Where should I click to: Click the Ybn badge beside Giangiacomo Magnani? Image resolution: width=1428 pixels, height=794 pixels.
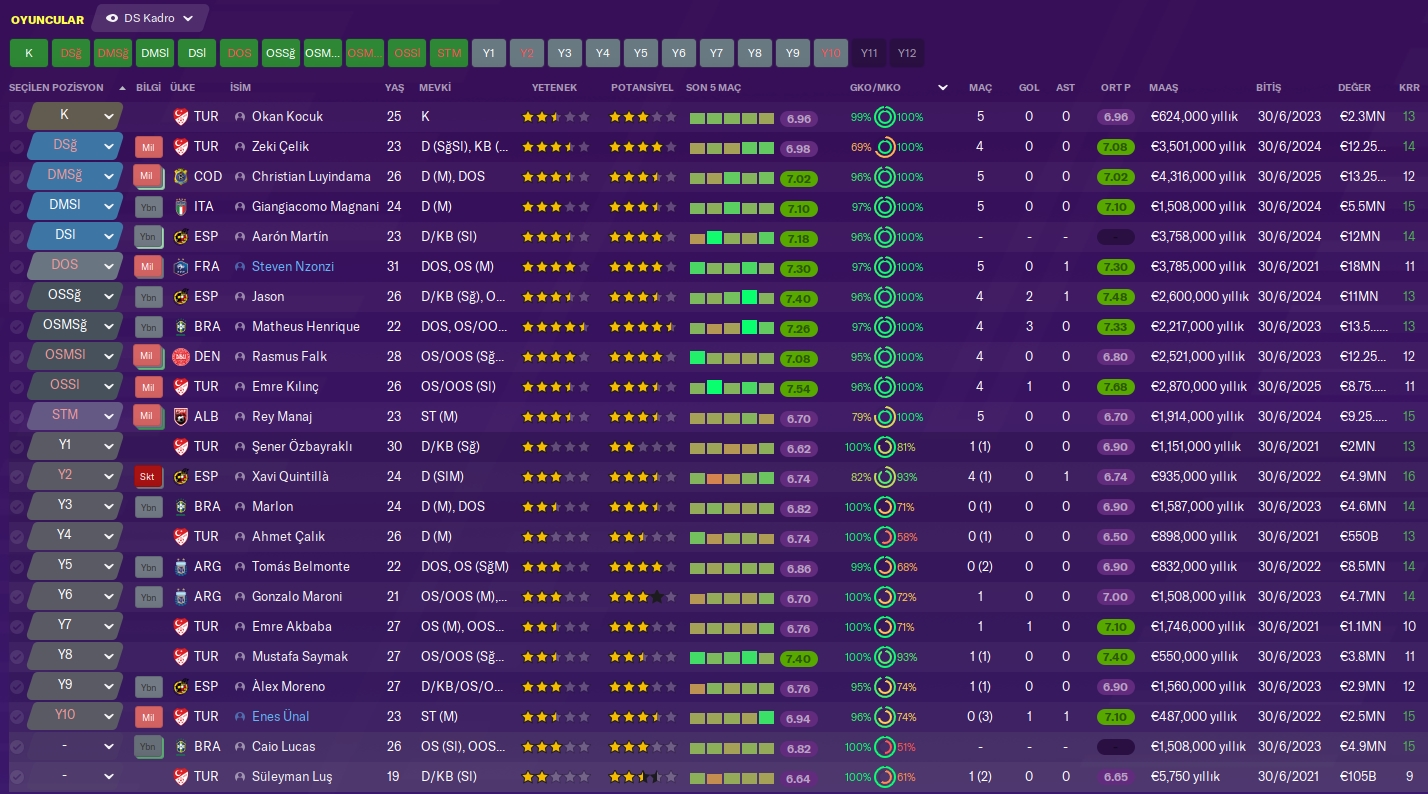point(148,207)
